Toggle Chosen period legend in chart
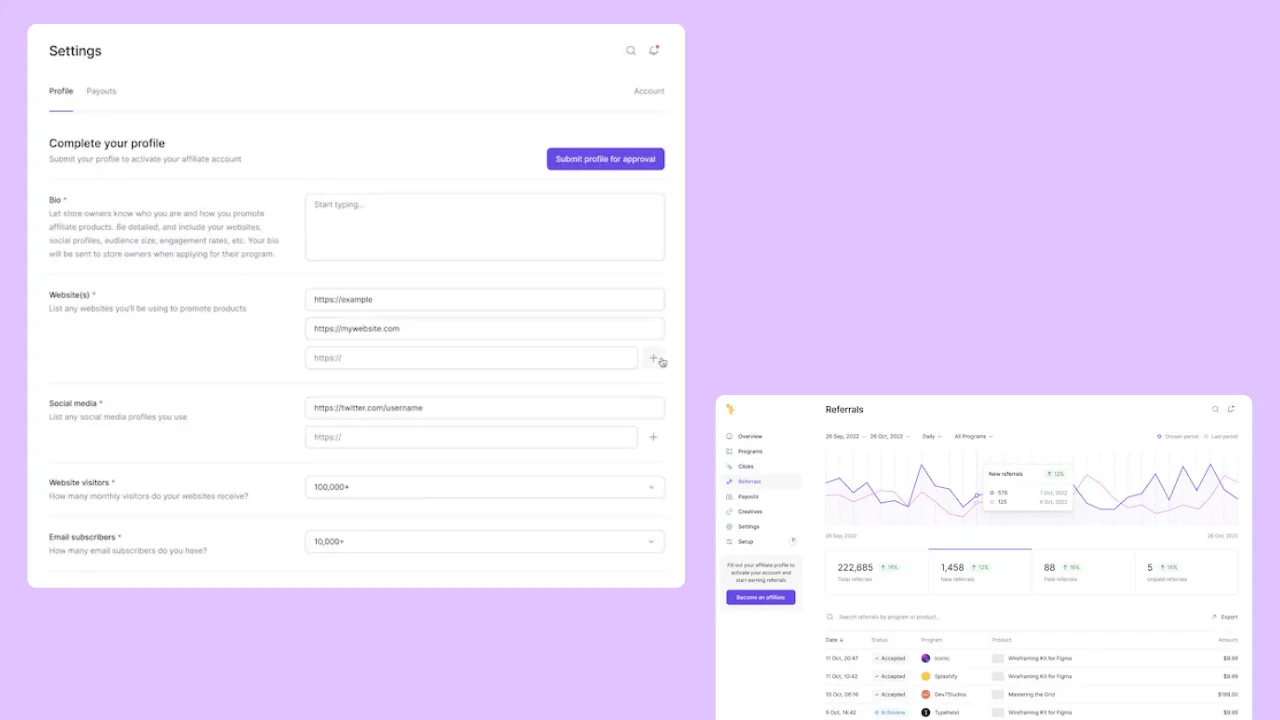The height and width of the screenshot is (720, 1280). tap(1177, 436)
